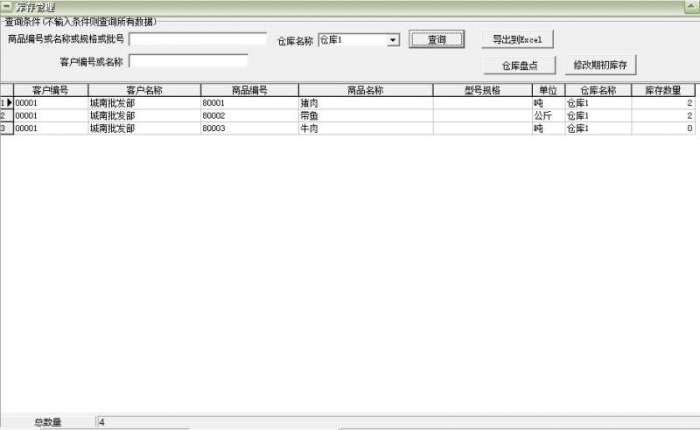This screenshot has height=430, width=700.
Task: Click product code 80003 cell
Action: tap(250, 128)
